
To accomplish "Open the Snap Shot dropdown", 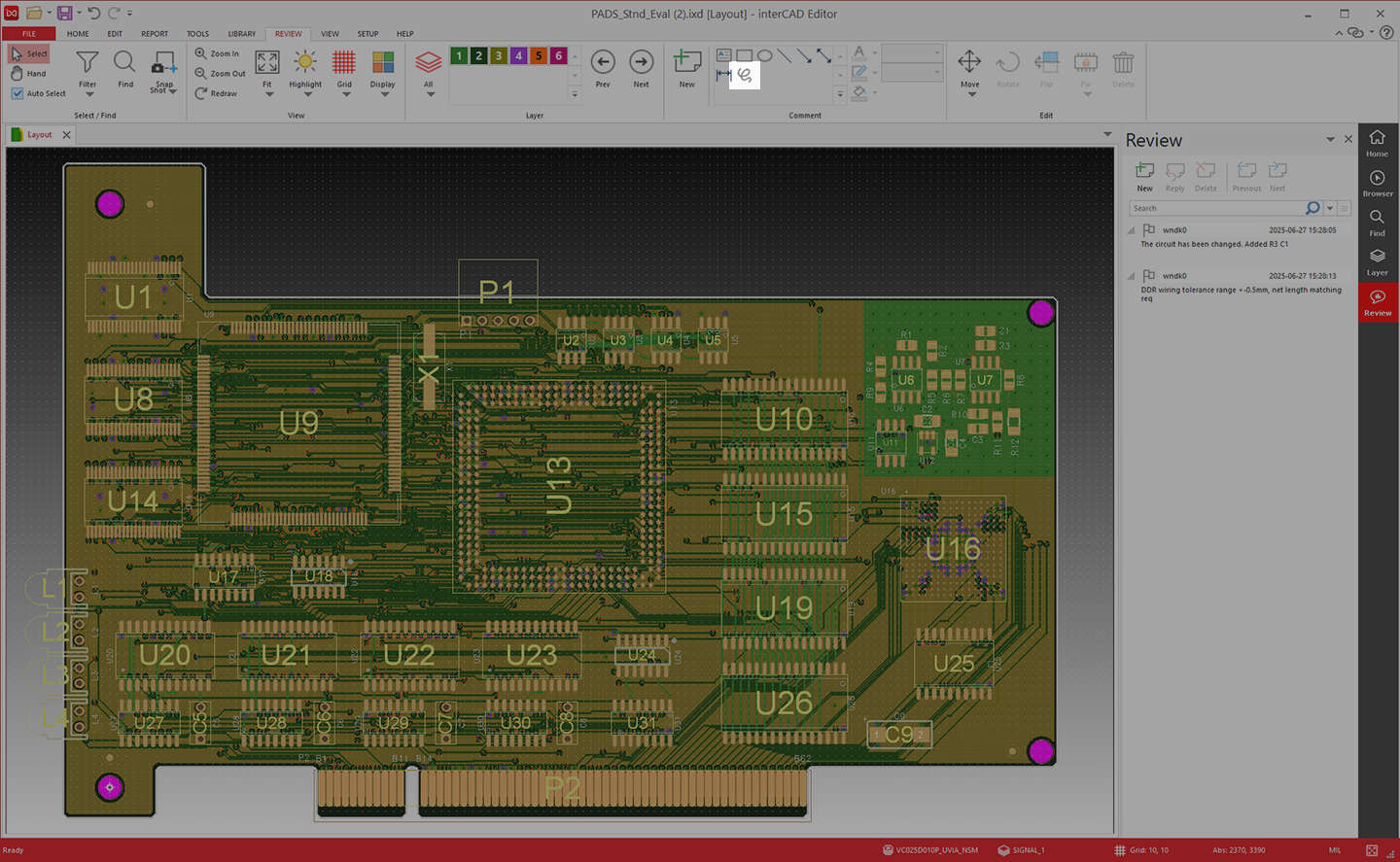I will tap(173, 91).
